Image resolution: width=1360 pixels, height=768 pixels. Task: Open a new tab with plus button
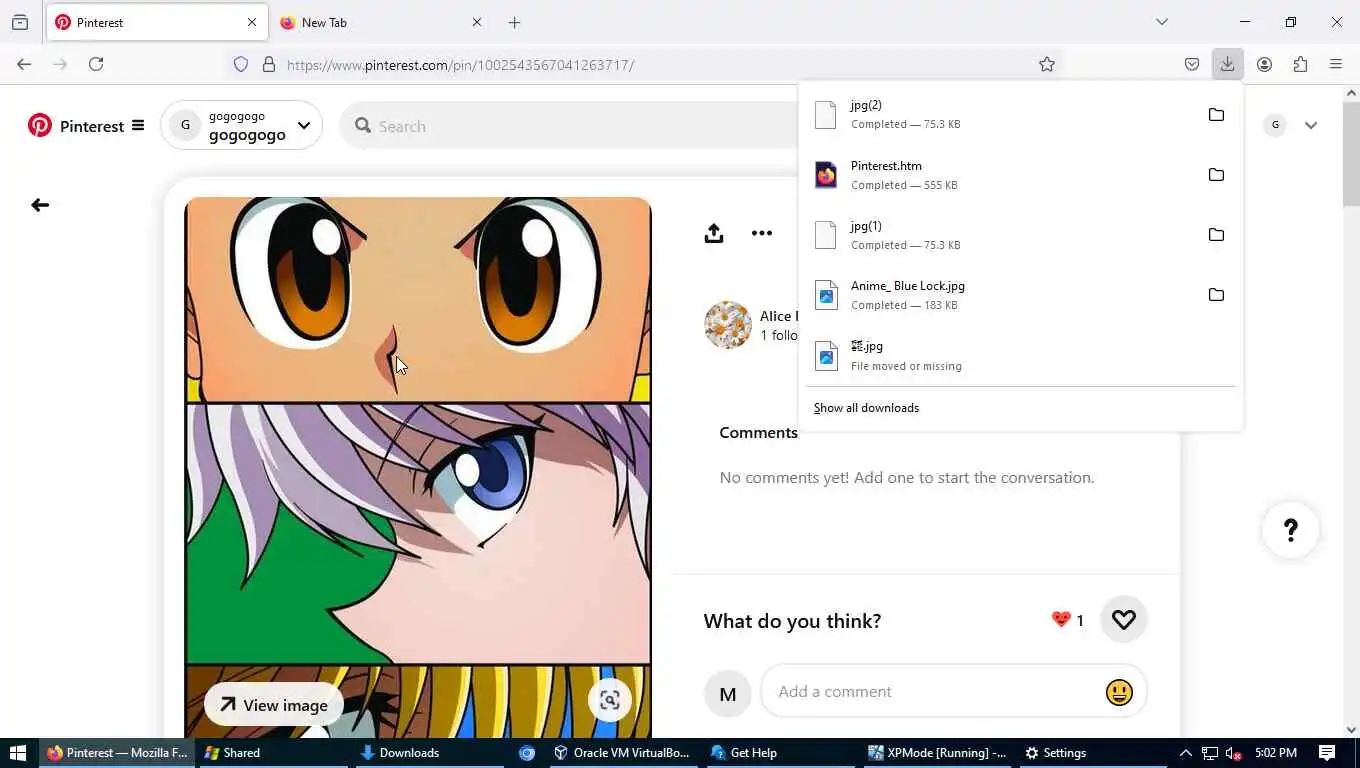pyautogui.click(x=514, y=22)
